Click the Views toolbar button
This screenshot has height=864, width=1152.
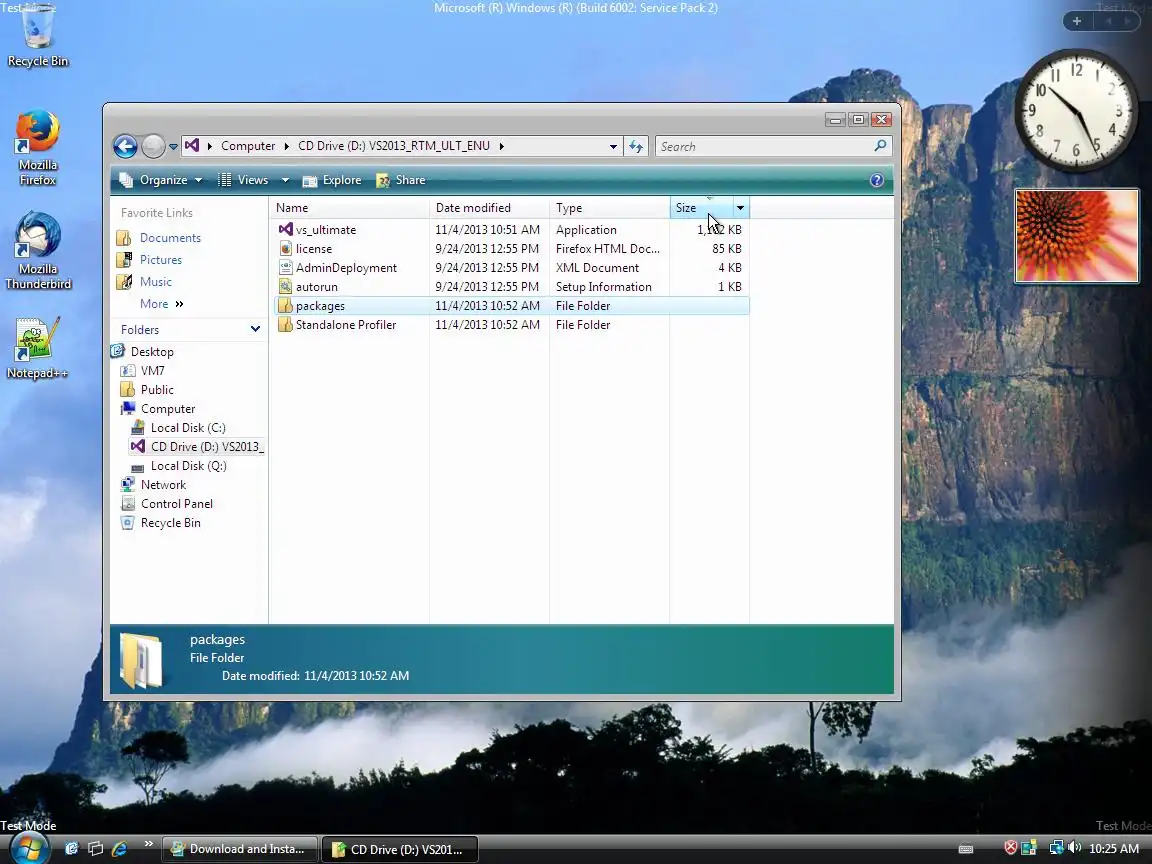click(x=244, y=180)
